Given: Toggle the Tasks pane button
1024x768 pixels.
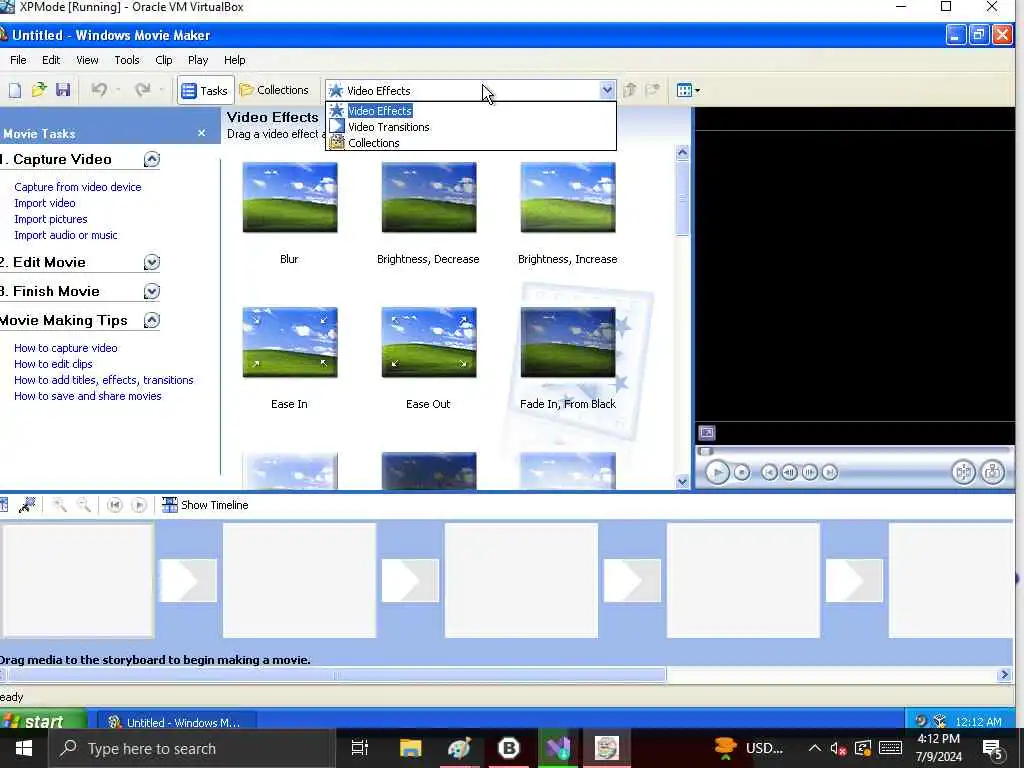Looking at the screenshot, I should (x=205, y=90).
